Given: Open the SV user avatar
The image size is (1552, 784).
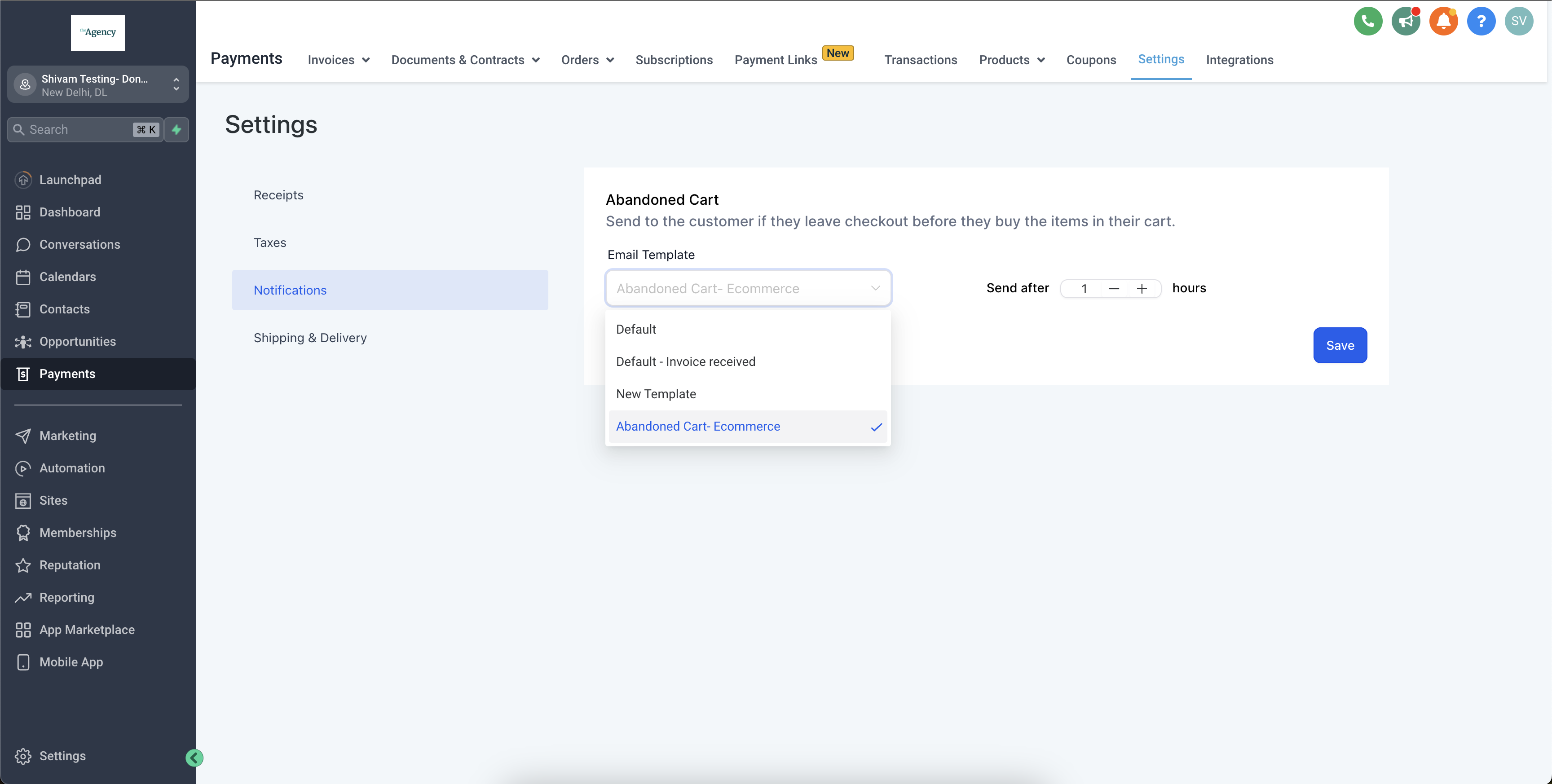Looking at the screenshot, I should [x=1518, y=22].
